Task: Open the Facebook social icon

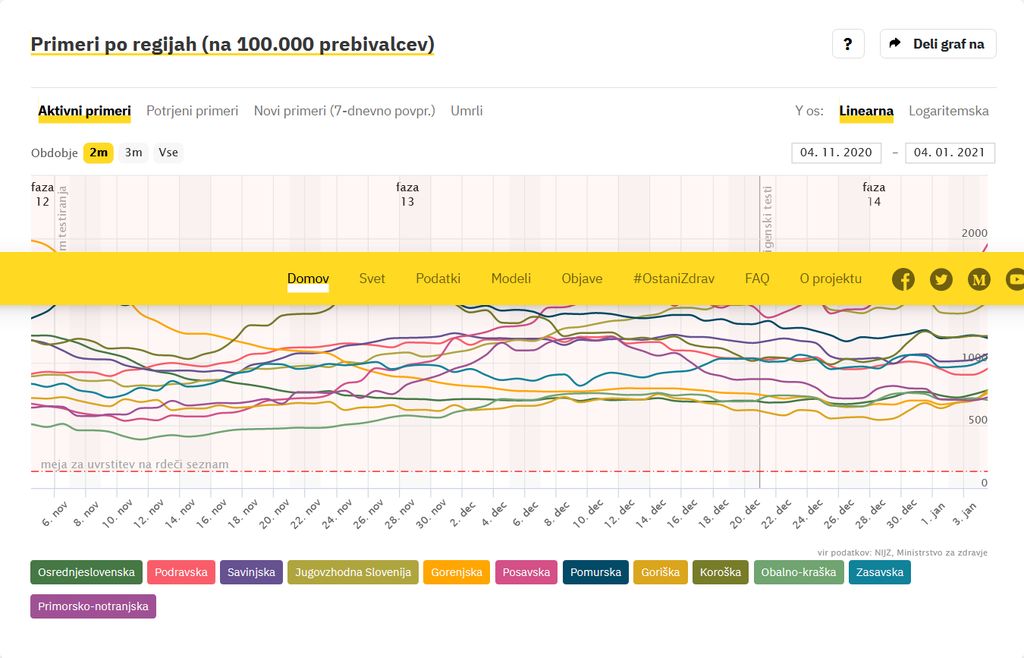Action: pos(903,279)
